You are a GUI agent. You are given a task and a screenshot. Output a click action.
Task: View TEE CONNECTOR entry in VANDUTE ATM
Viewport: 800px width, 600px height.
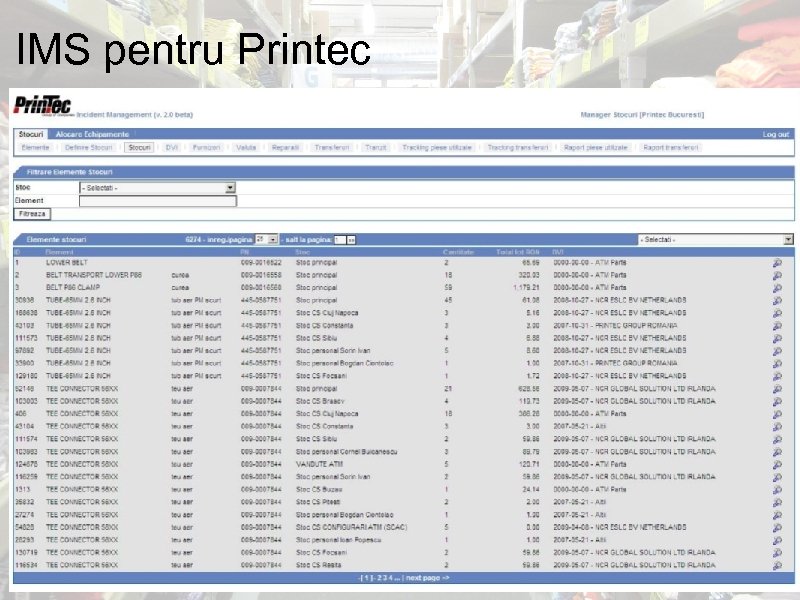coord(777,465)
